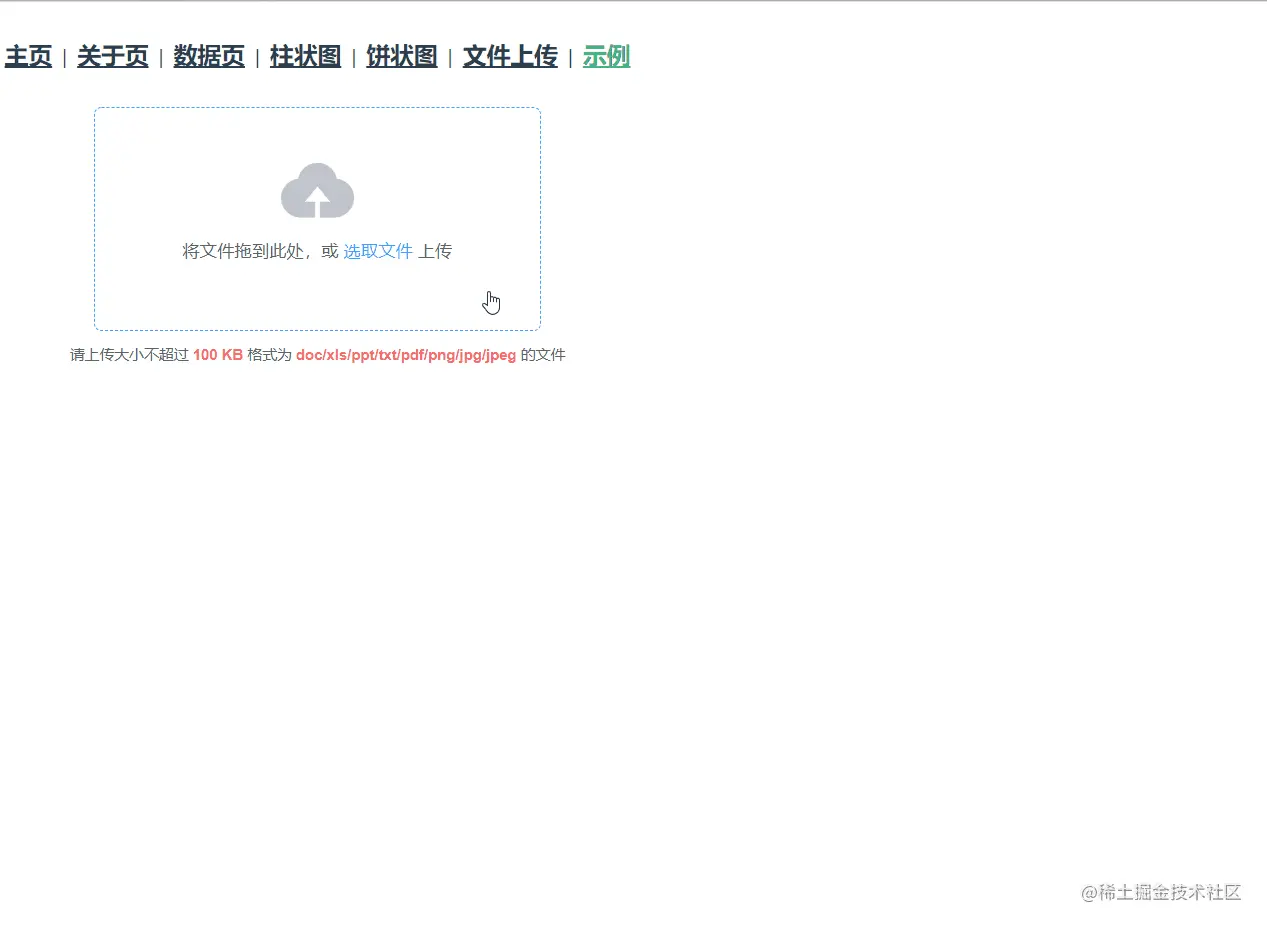Navigate to the 数据页 tab
1267x927 pixels.
tap(208, 57)
